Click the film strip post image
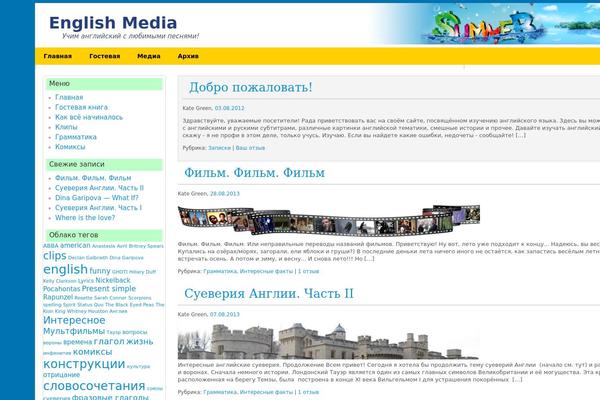This screenshot has height=400, width=600. [x=329, y=220]
